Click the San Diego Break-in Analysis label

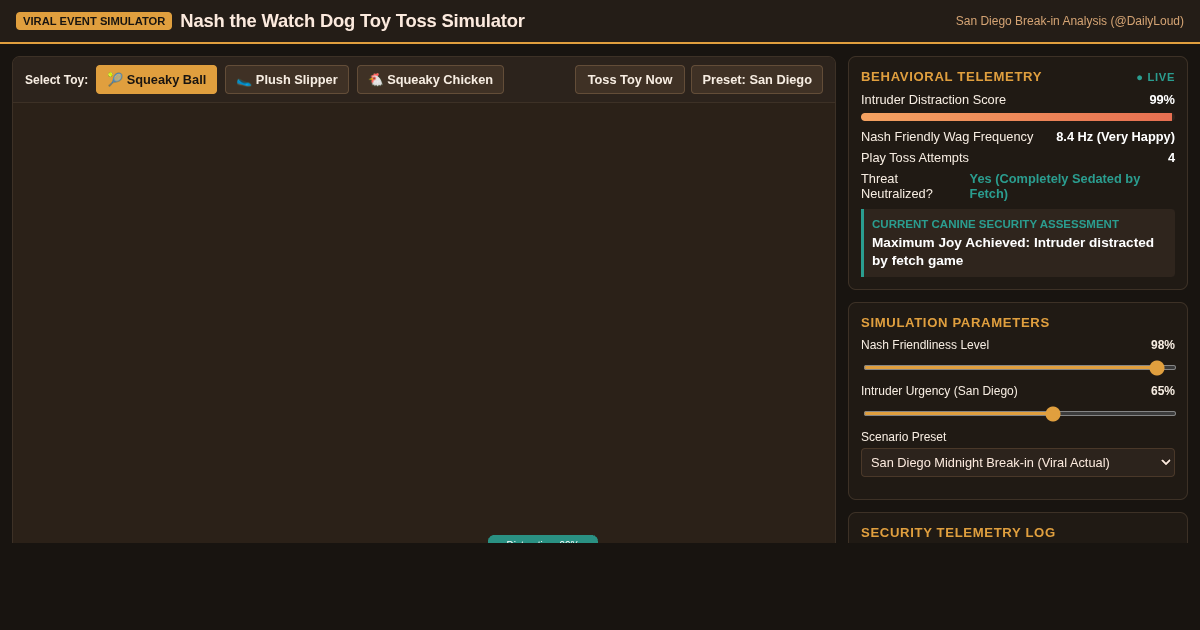(1069, 21)
